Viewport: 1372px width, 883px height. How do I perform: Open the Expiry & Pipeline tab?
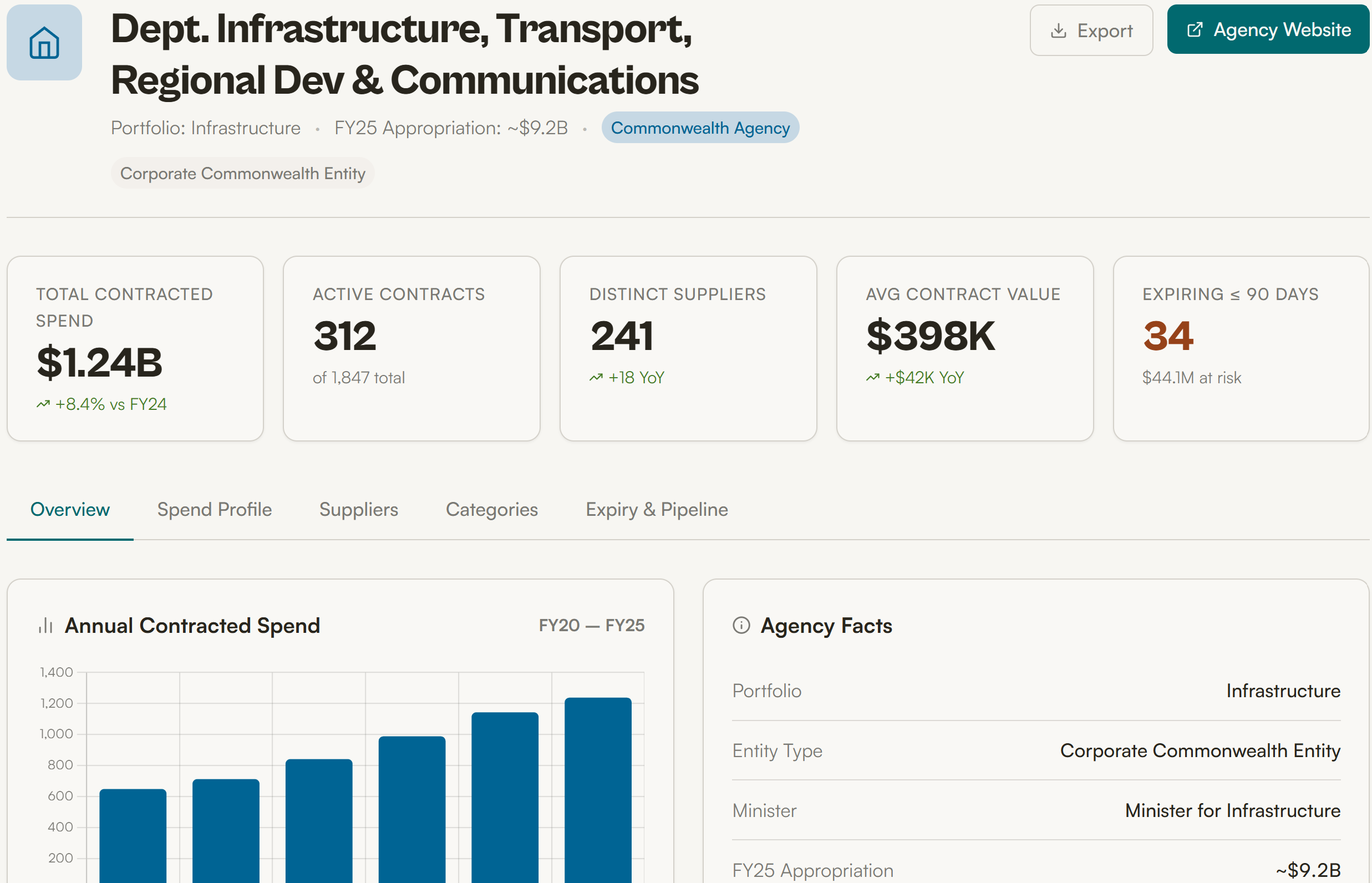[x=657, y=509]
